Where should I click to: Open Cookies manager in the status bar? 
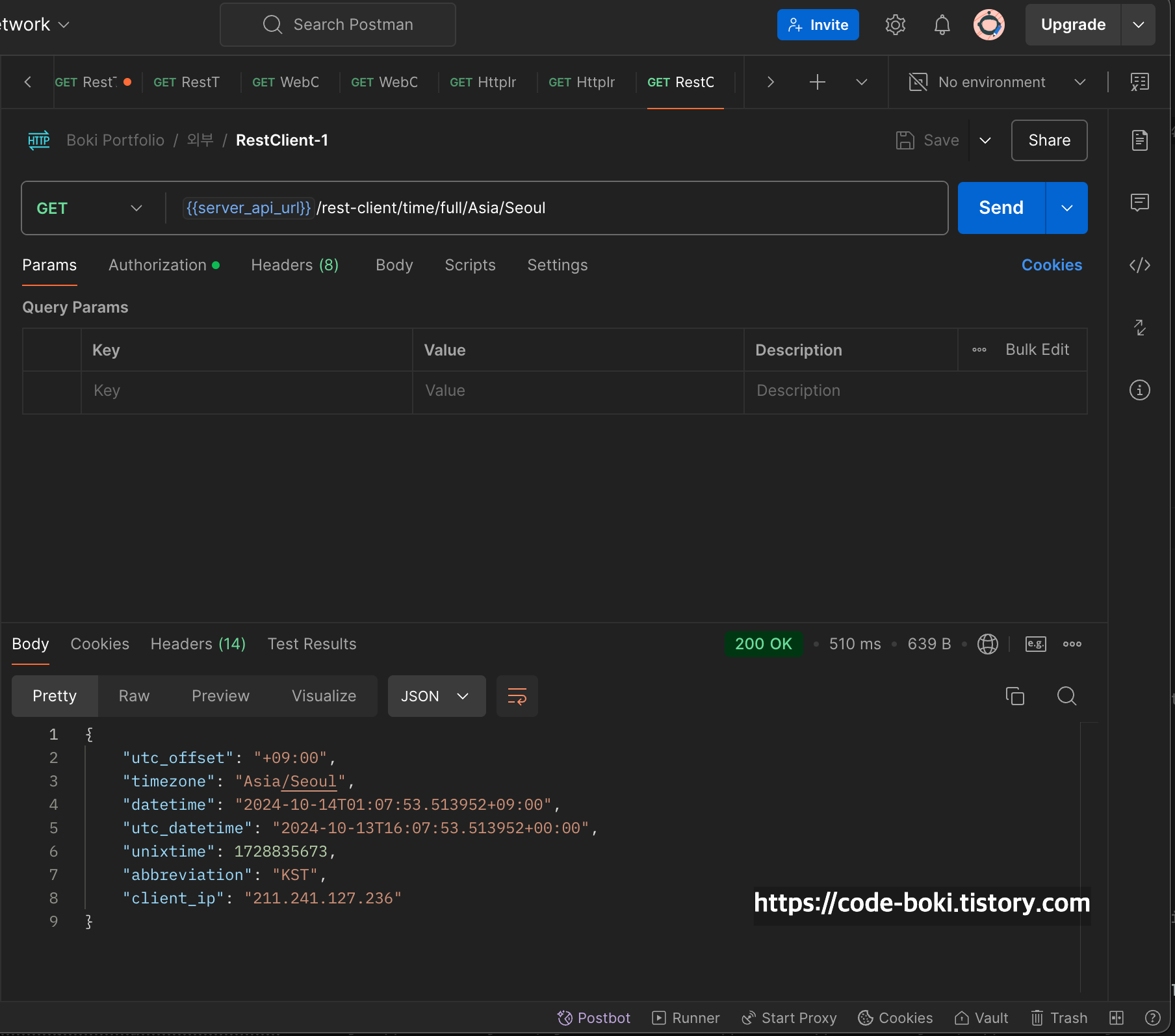[895, 1018]
